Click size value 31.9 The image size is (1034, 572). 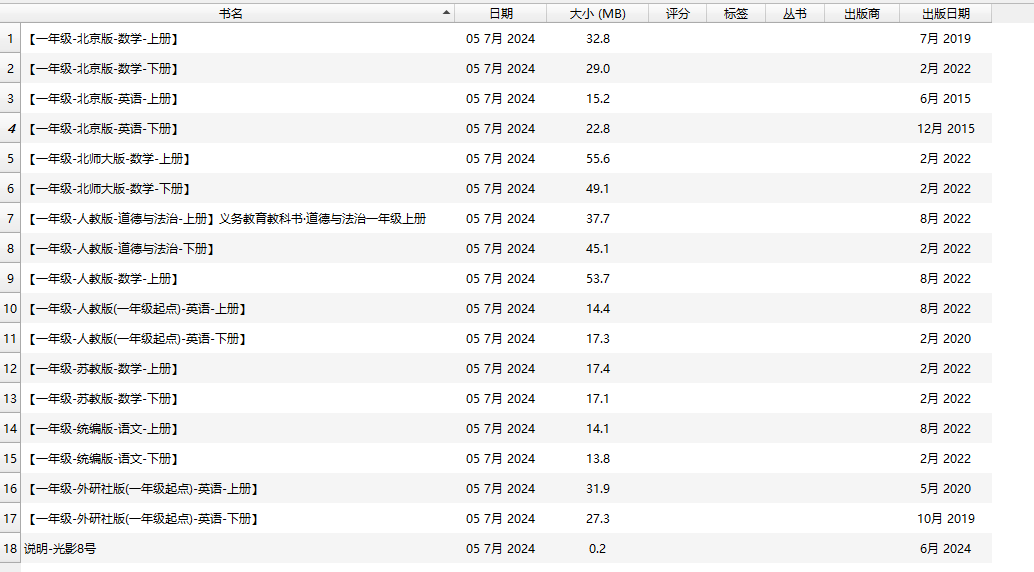point(598,489)
